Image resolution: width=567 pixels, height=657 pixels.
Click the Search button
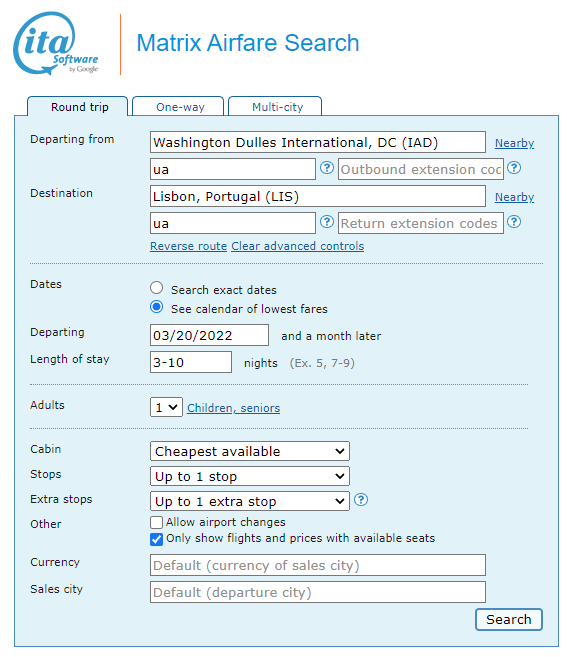tap(509, 619)
